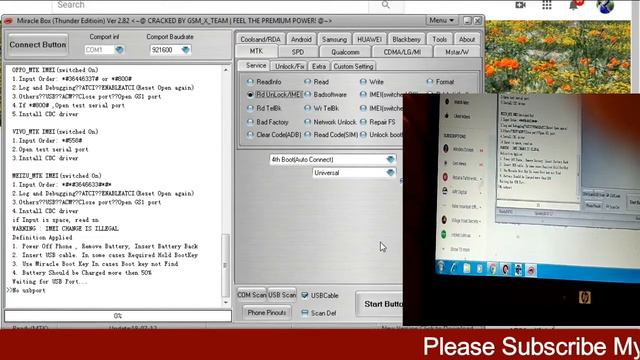Select IMEI(switch radio beside Wr TelBk
Image resolution: width=640 pixels, height=360 pixels.
pos(381,109)
